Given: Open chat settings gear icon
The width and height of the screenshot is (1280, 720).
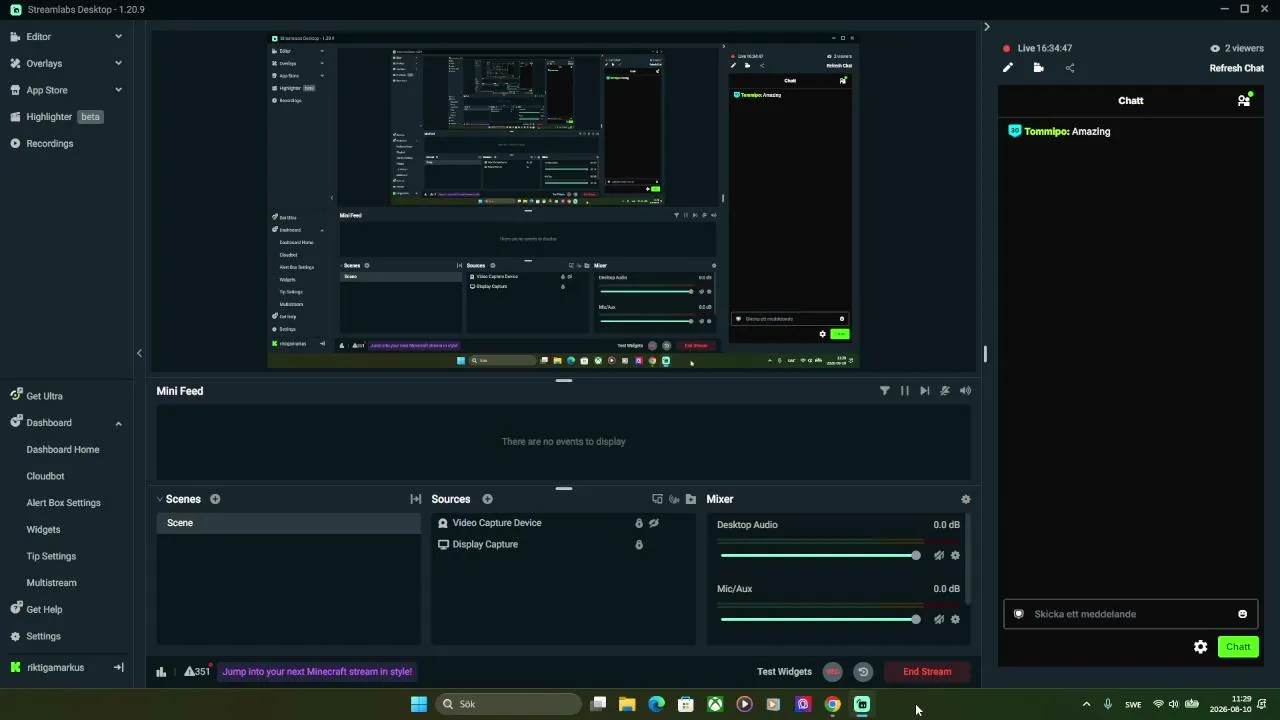Looking at the screenshot, I should click(1201, 647).
